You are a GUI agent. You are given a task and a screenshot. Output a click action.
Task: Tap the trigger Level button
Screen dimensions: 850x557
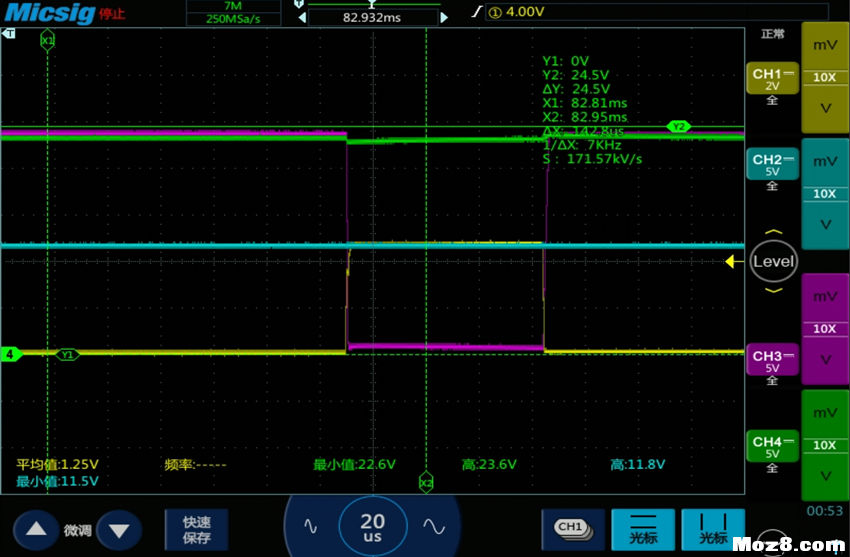pyautogui.click(x=774, y=262)
